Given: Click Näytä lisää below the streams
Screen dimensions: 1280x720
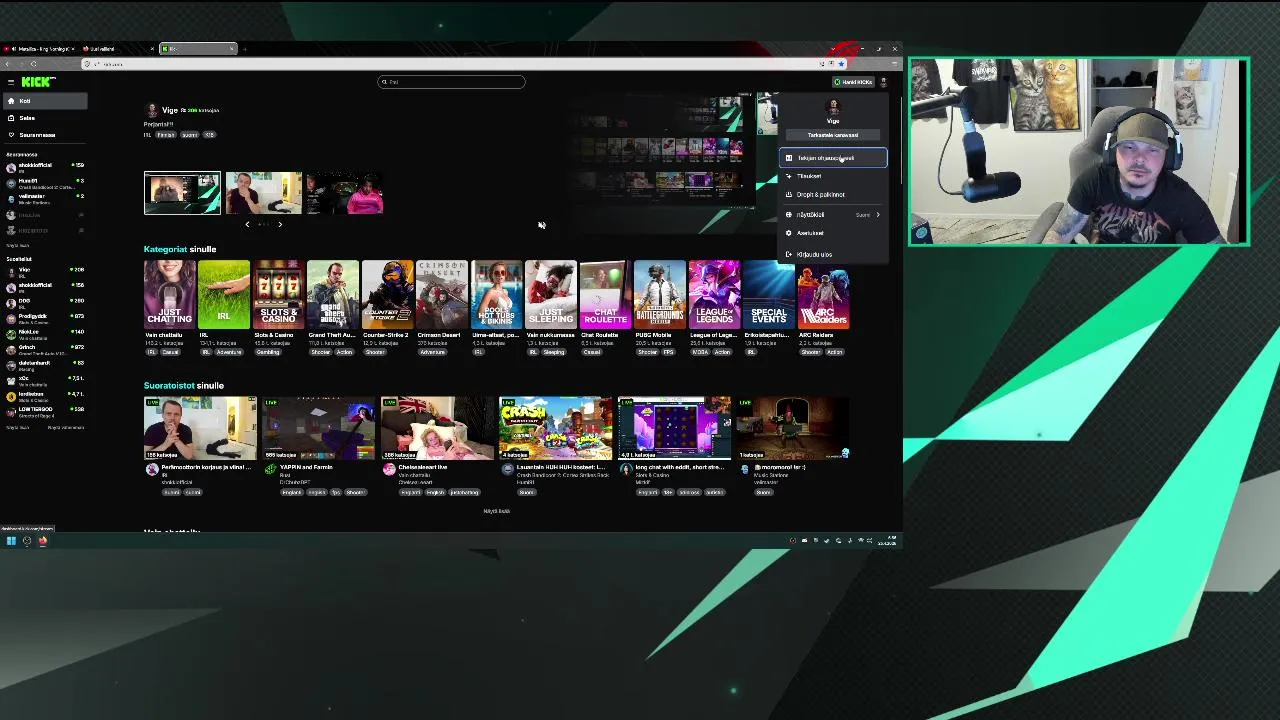Looking at the screenshot, I should (x=497, y=511).
